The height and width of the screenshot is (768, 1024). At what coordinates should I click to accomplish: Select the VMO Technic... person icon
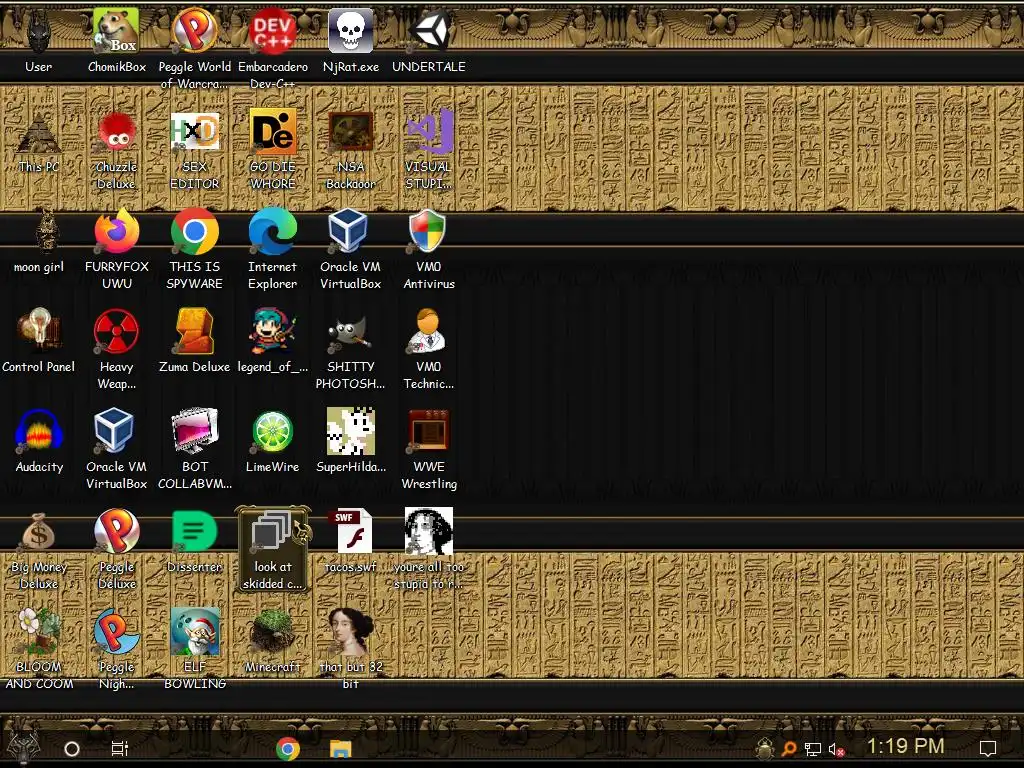[x=429, y=349]
